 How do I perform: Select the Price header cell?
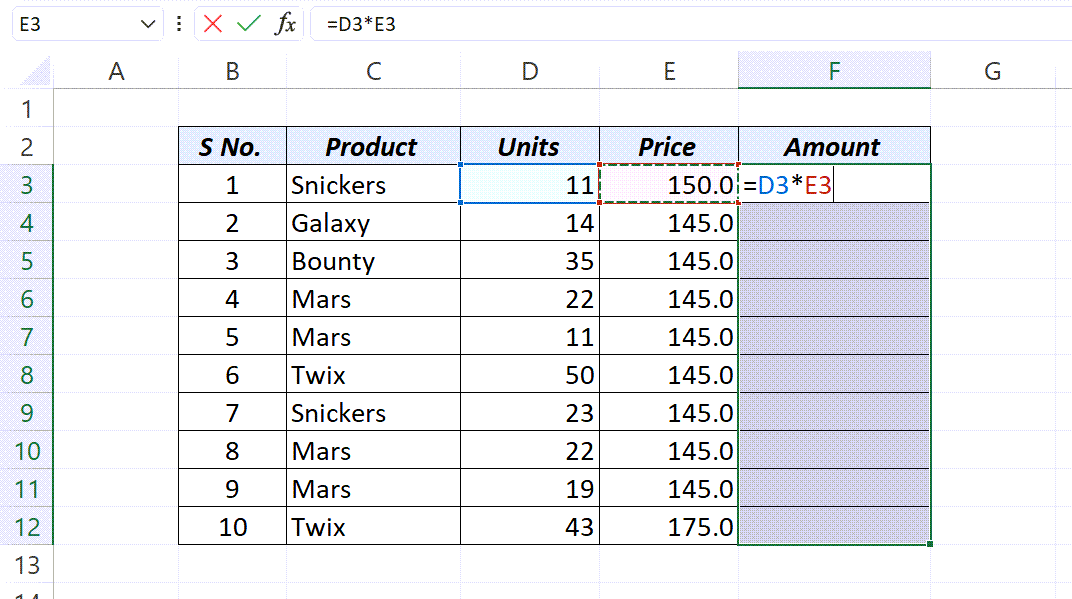pos(669,146)
